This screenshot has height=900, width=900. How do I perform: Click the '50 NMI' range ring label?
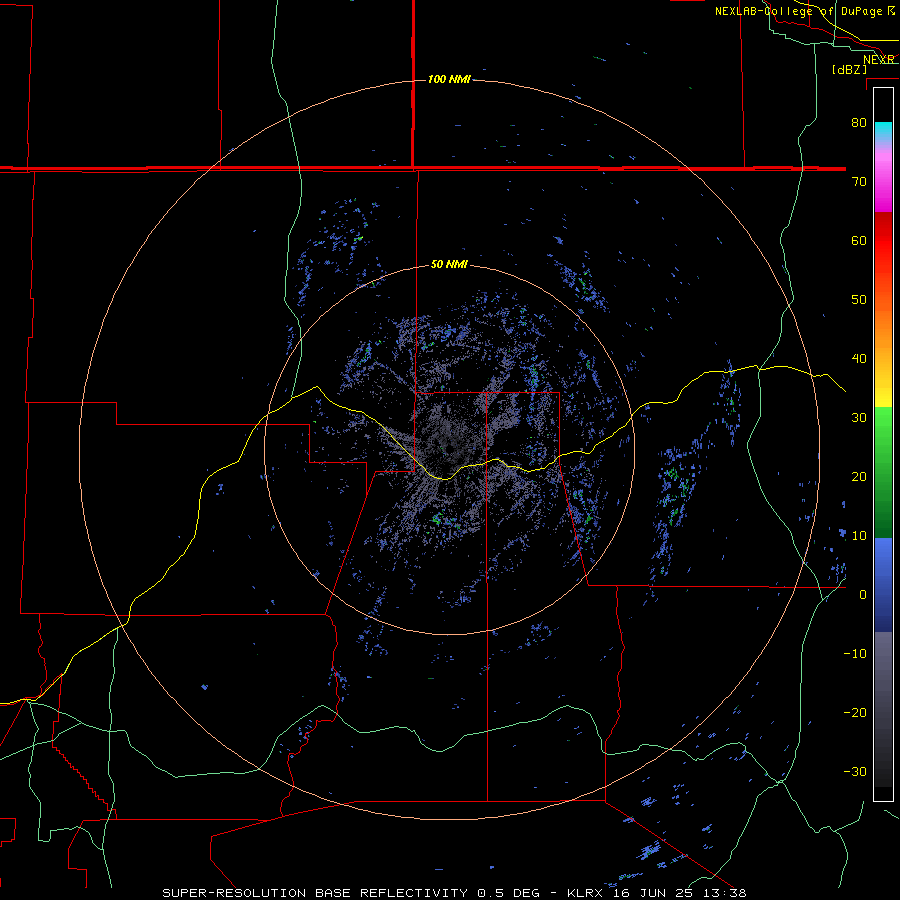tap(449, 265)
